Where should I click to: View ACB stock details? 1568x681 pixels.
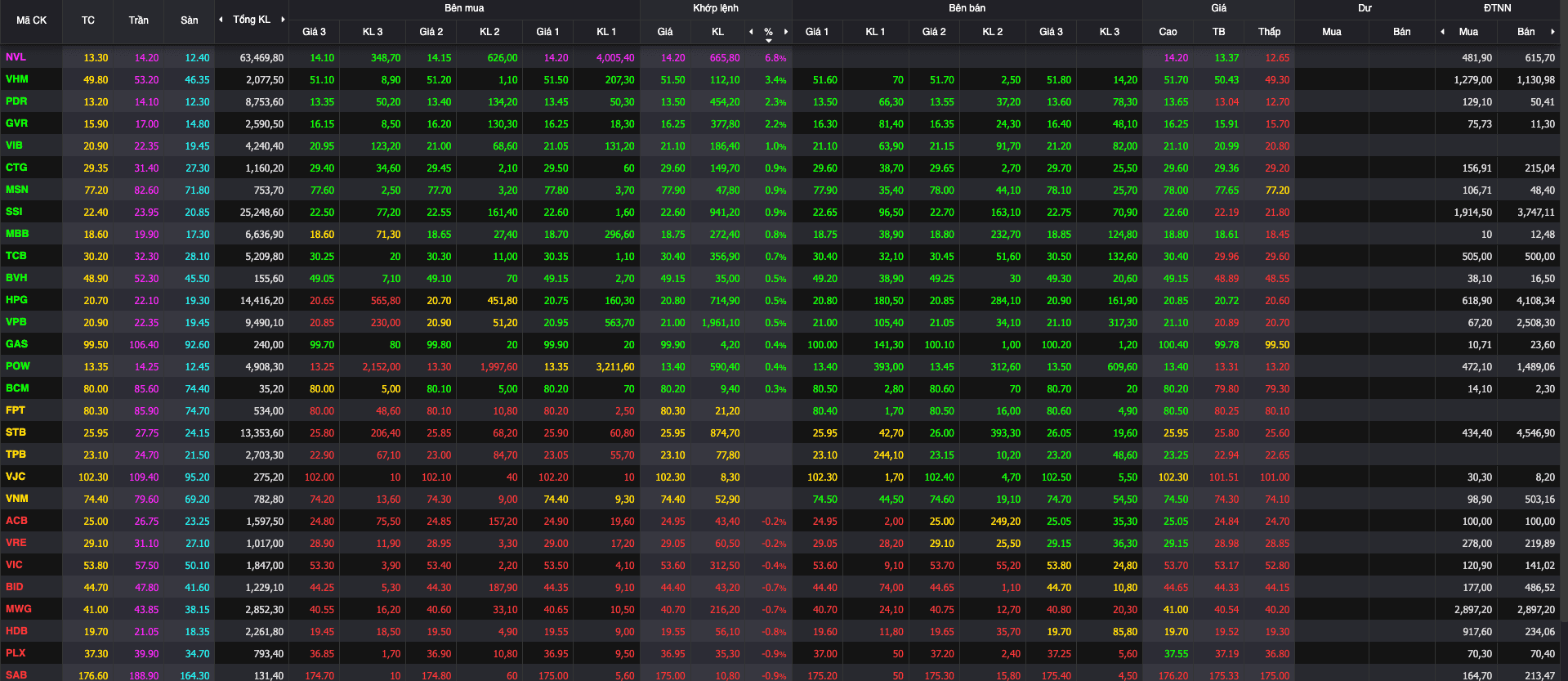[x=16, y=521]
